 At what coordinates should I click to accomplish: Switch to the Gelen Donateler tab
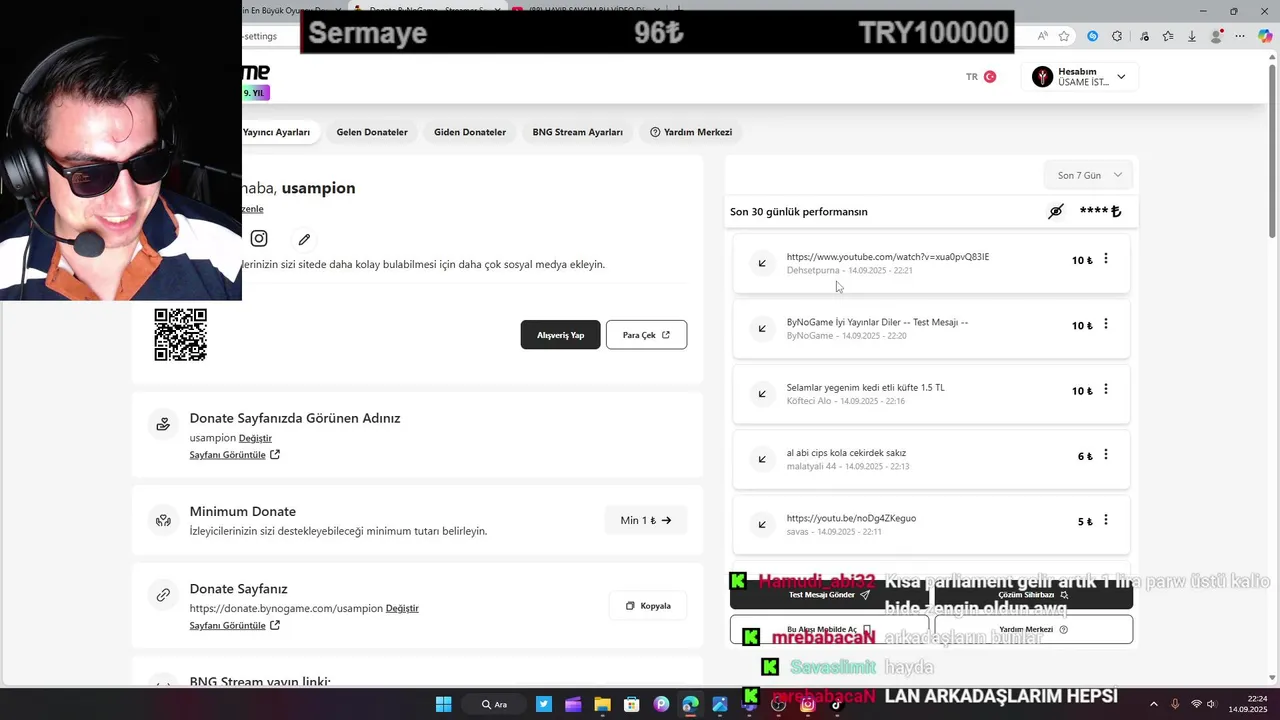(x=372, y=132)
